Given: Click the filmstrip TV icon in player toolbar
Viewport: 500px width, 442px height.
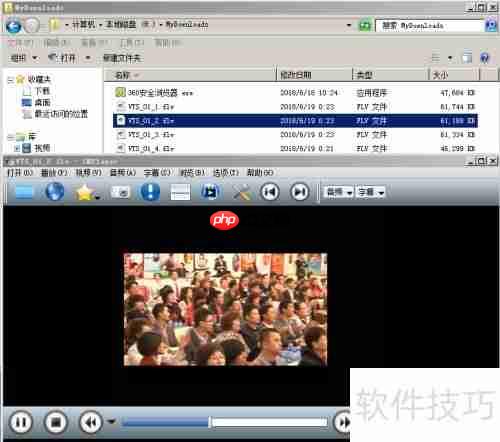Looking at the screenshot, I should click(x=210, y=192).
